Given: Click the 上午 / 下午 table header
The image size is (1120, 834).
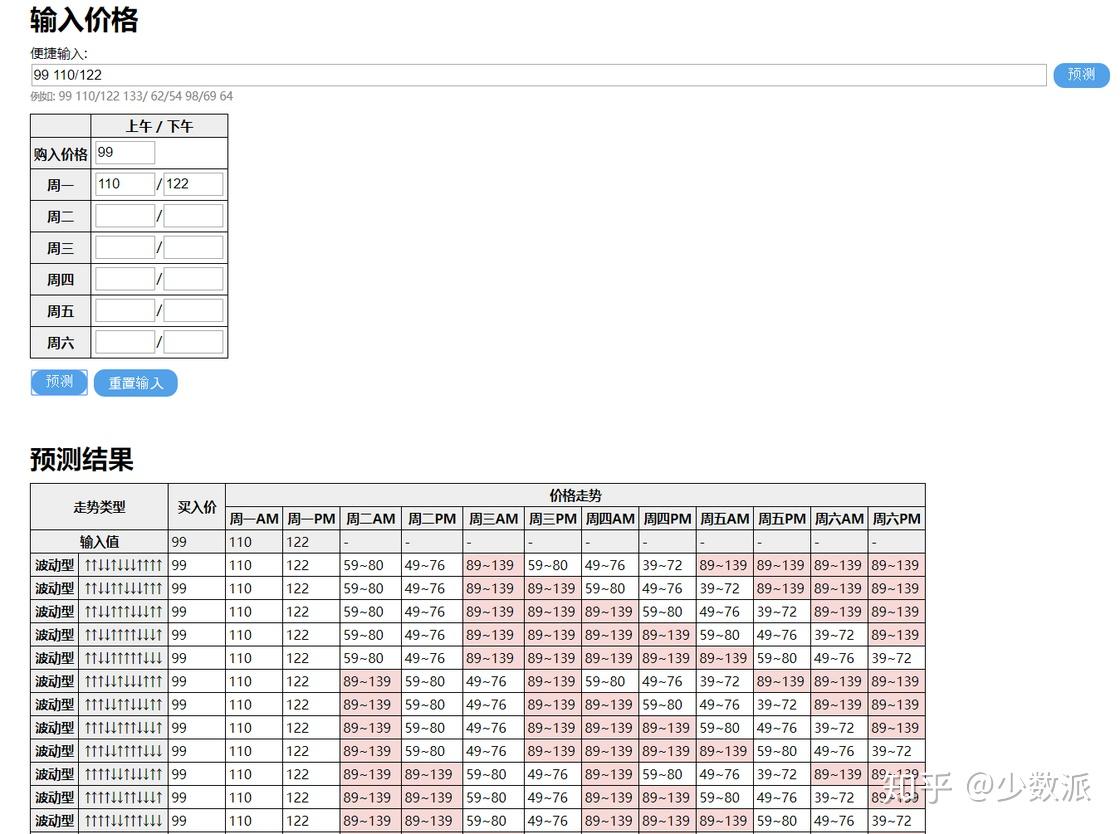Looking at the screenshot, I should point(159,126).
